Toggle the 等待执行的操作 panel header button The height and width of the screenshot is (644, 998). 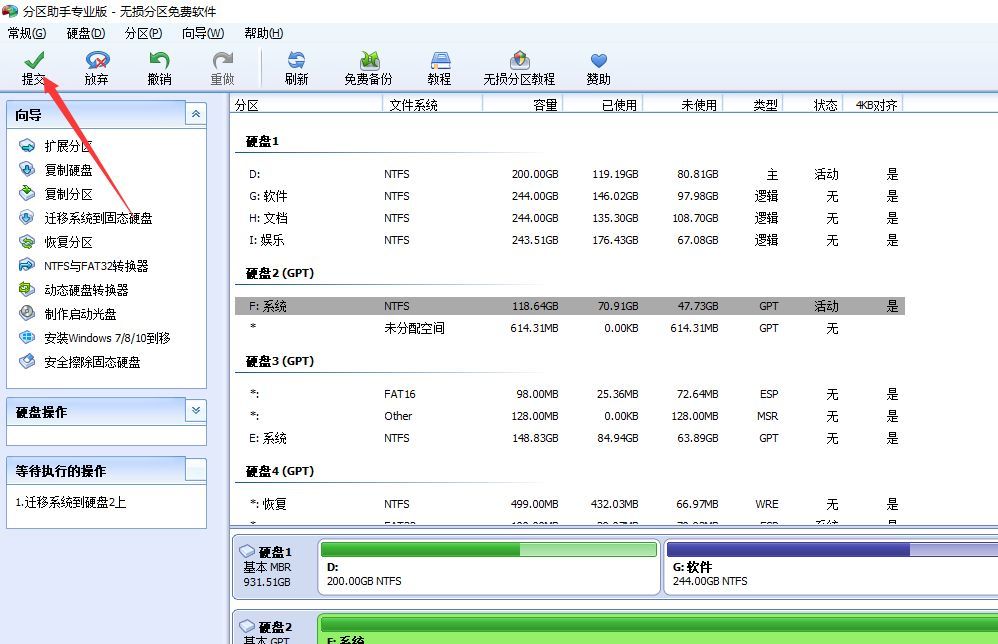coord(196,470)
